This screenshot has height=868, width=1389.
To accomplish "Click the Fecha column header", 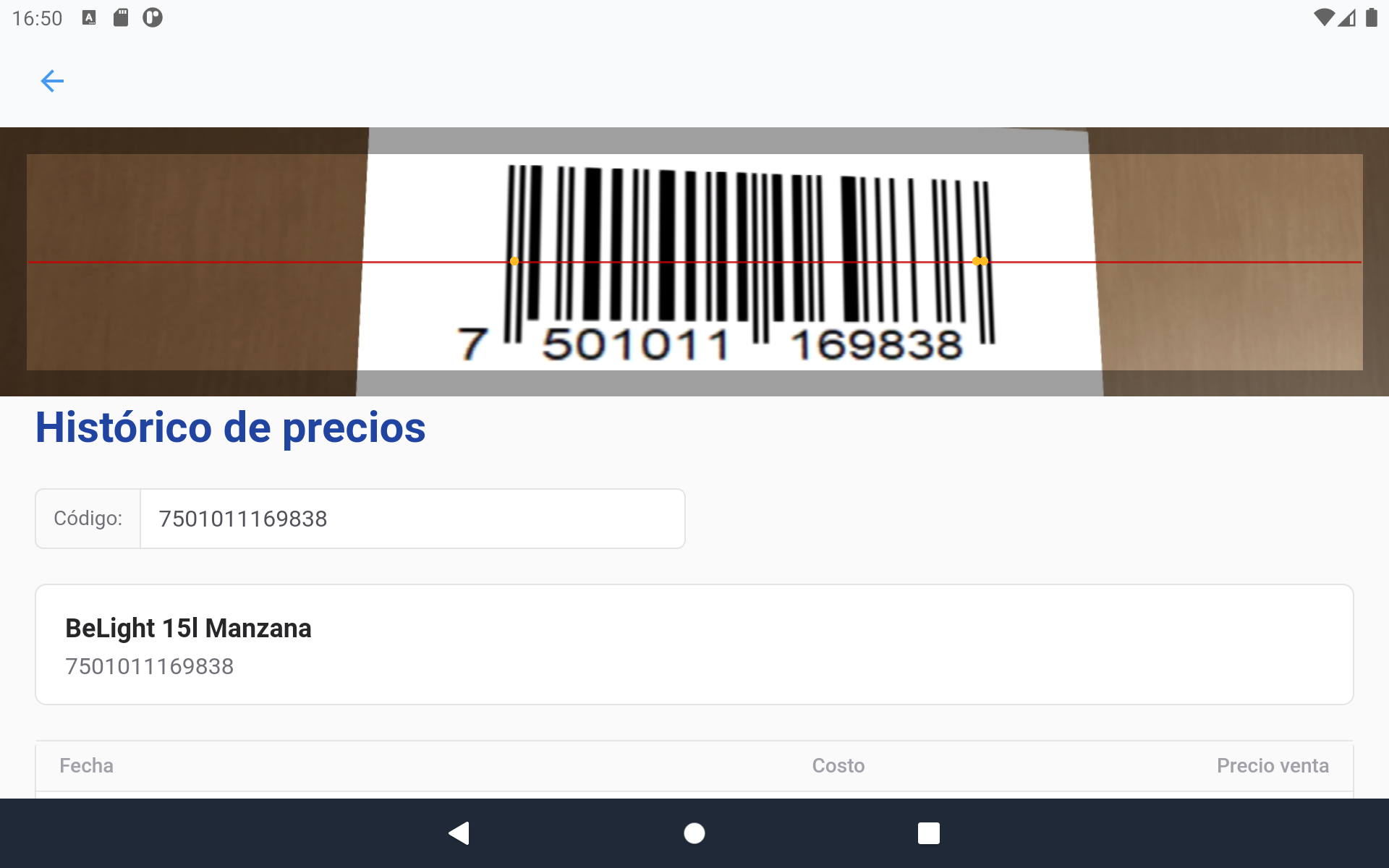I will 86,765.
